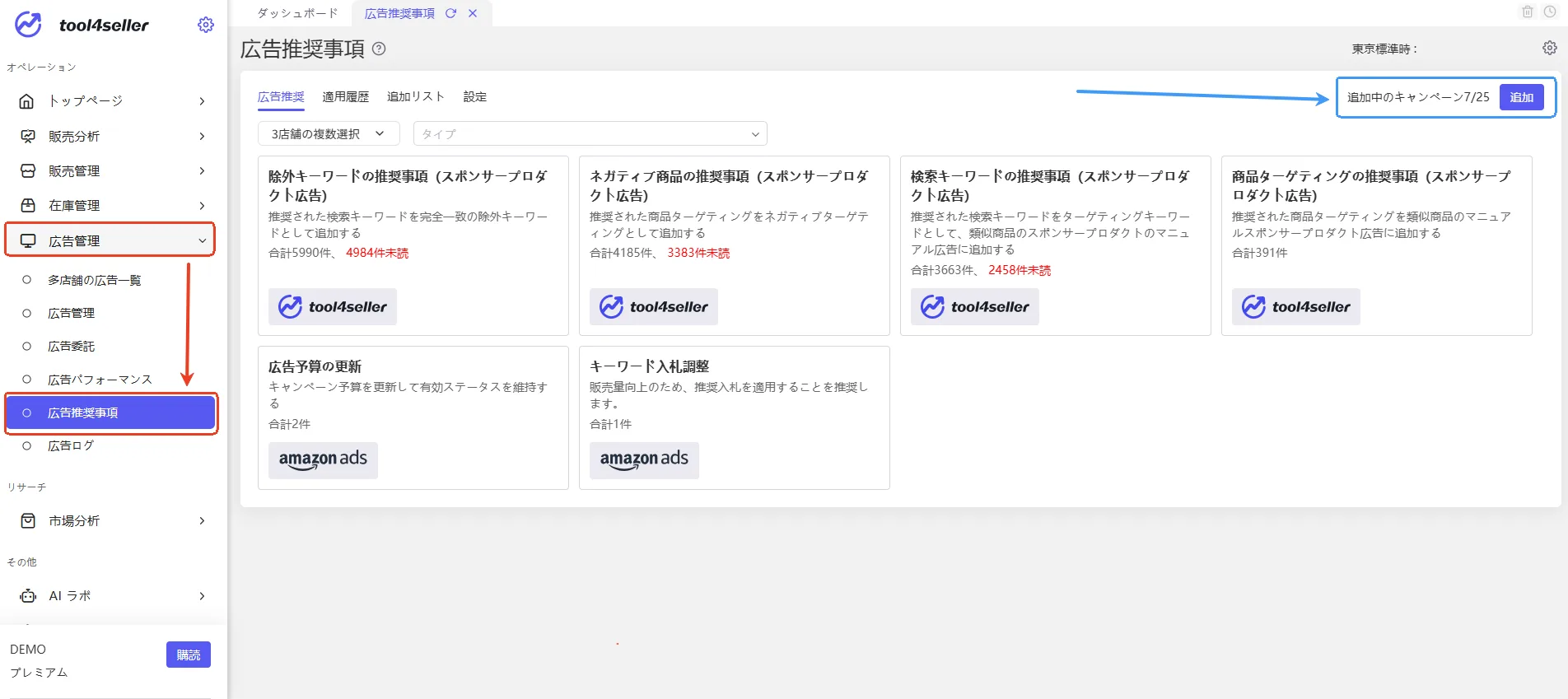Click the 販売管理 store icon

(27, 170)
